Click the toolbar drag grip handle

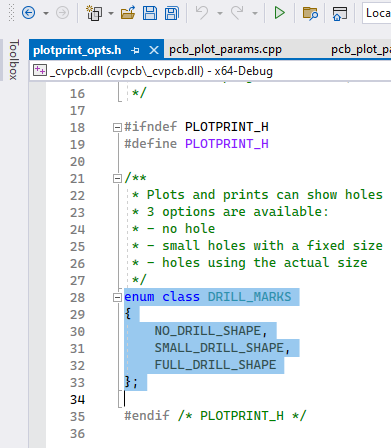[12, 13]
